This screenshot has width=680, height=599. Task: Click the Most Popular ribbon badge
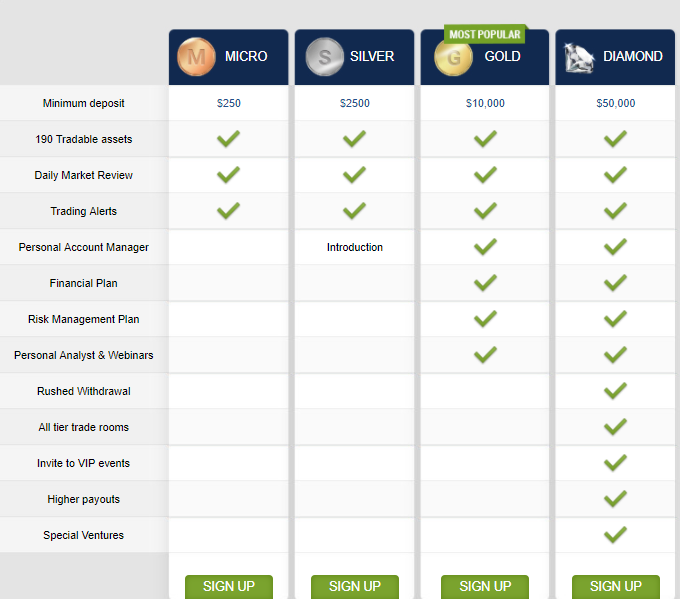pos(484,34)
